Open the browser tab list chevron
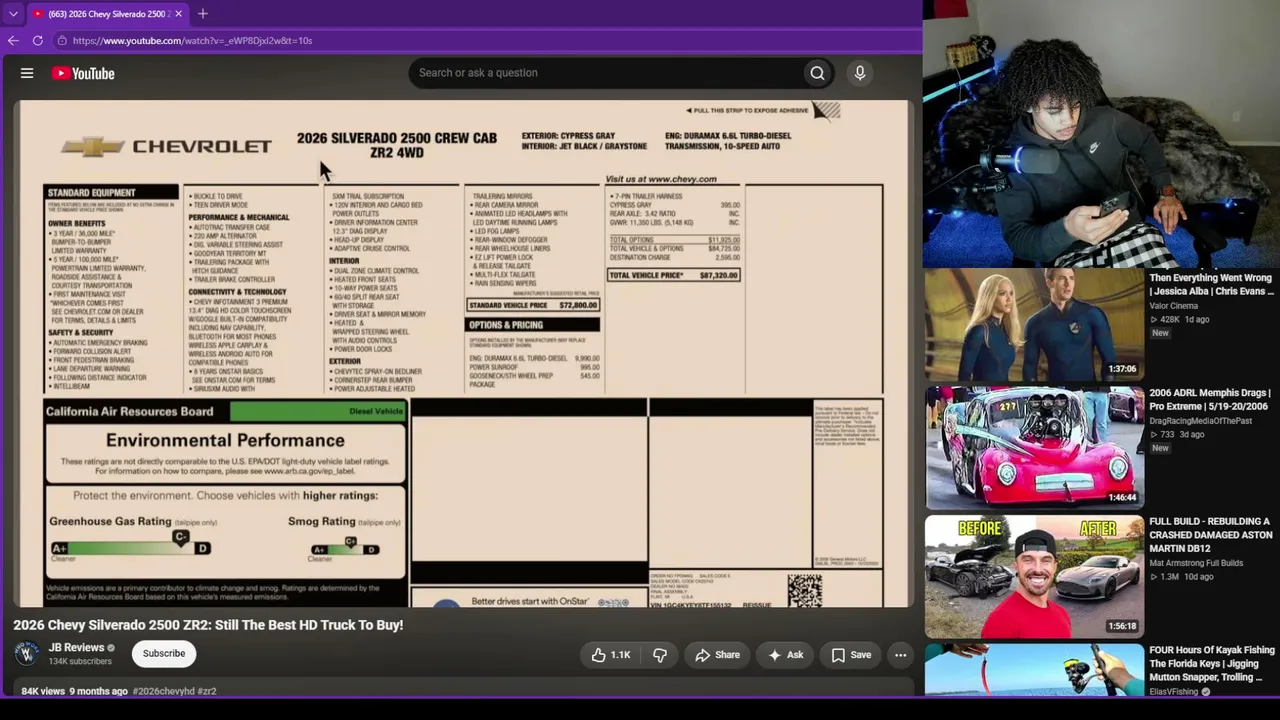1280x720 pixels. (x=13, y=14)
